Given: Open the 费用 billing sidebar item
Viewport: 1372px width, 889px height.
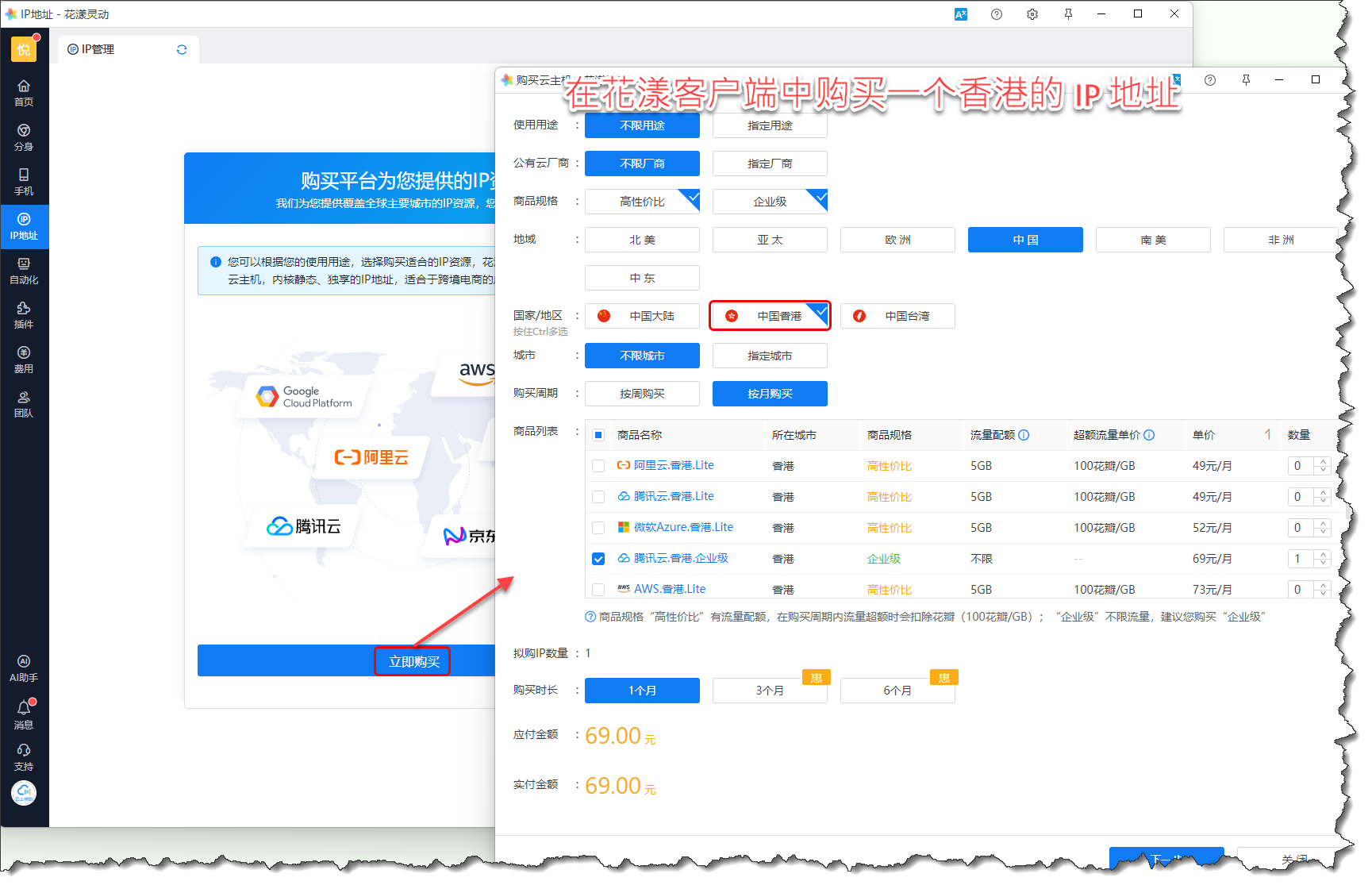Looking at the screenshot, I should pyautogui.click(x=24, y=360).
